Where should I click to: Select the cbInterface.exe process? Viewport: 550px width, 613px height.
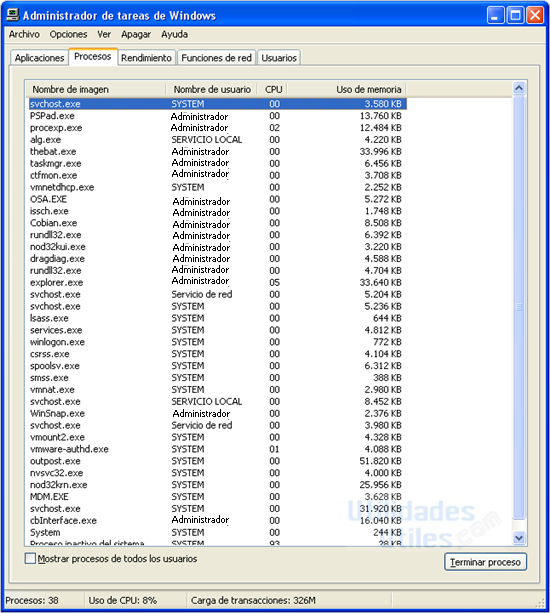click(x=217, y=520)
